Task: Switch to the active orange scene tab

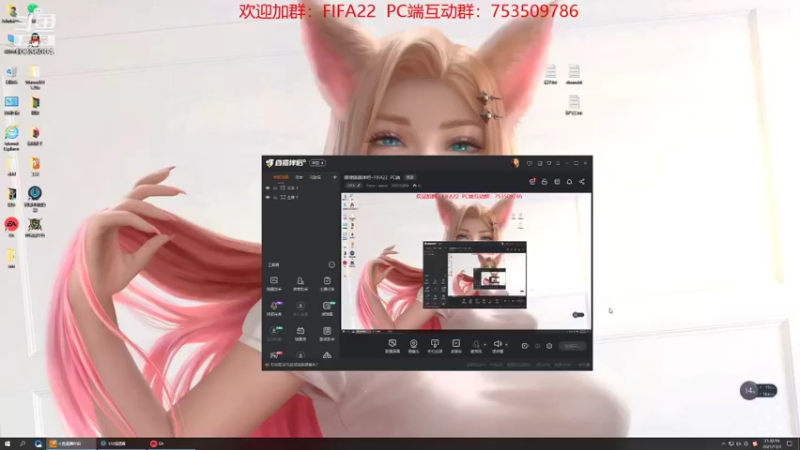Action: point(281,177)
